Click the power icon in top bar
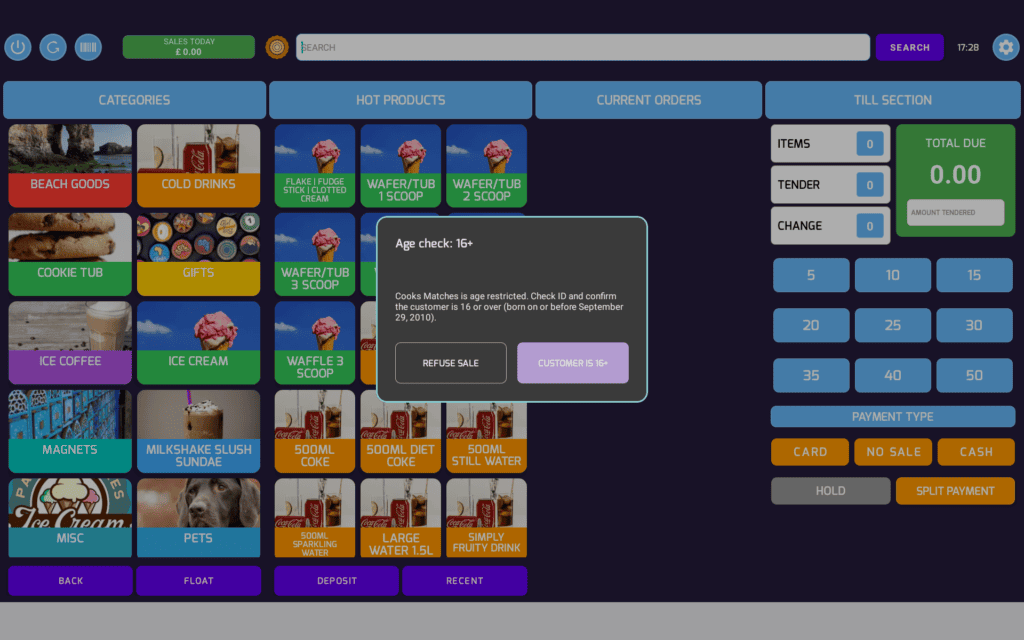This screenshot has width=1024, height=640. [x=18, y=47]
